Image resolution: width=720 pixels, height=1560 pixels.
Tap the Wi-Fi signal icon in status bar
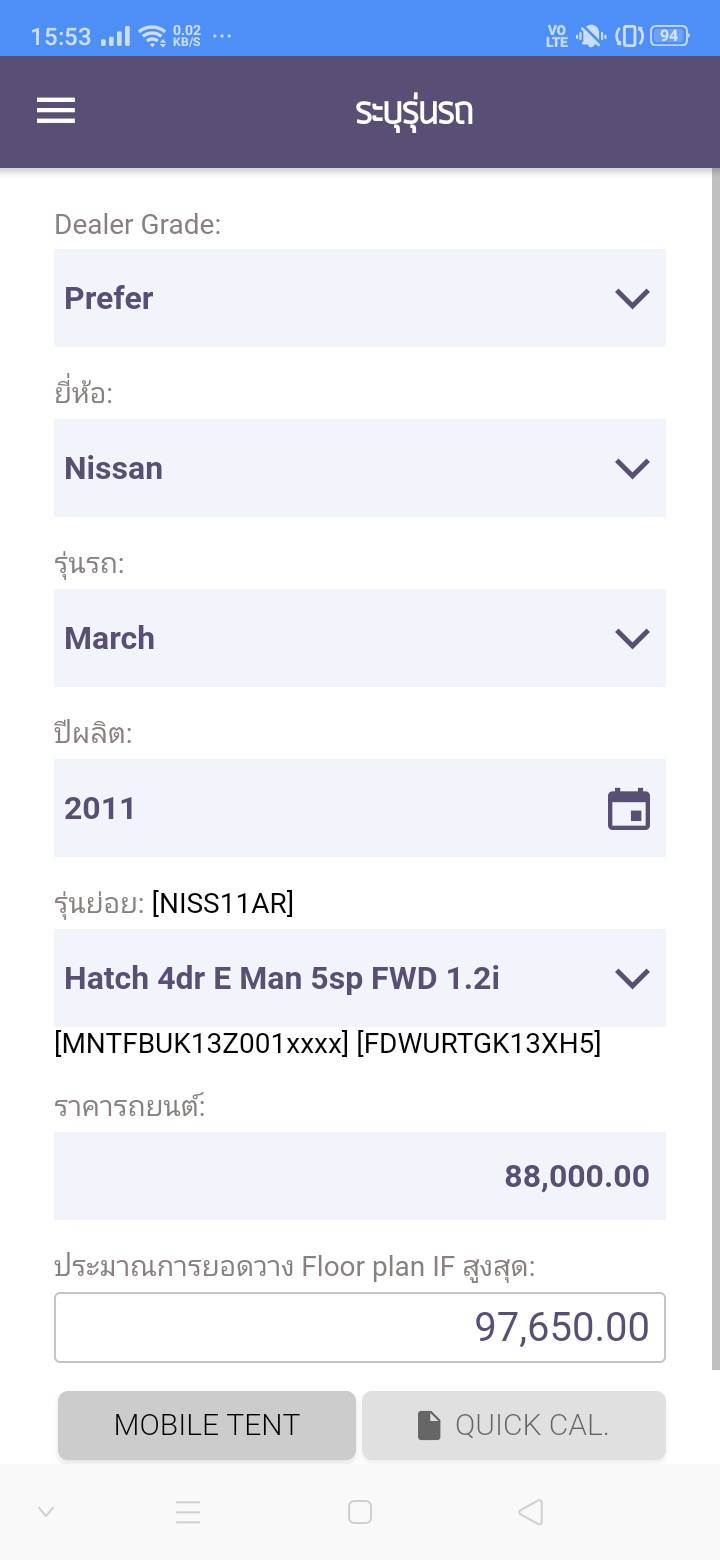tap(153, 37)
